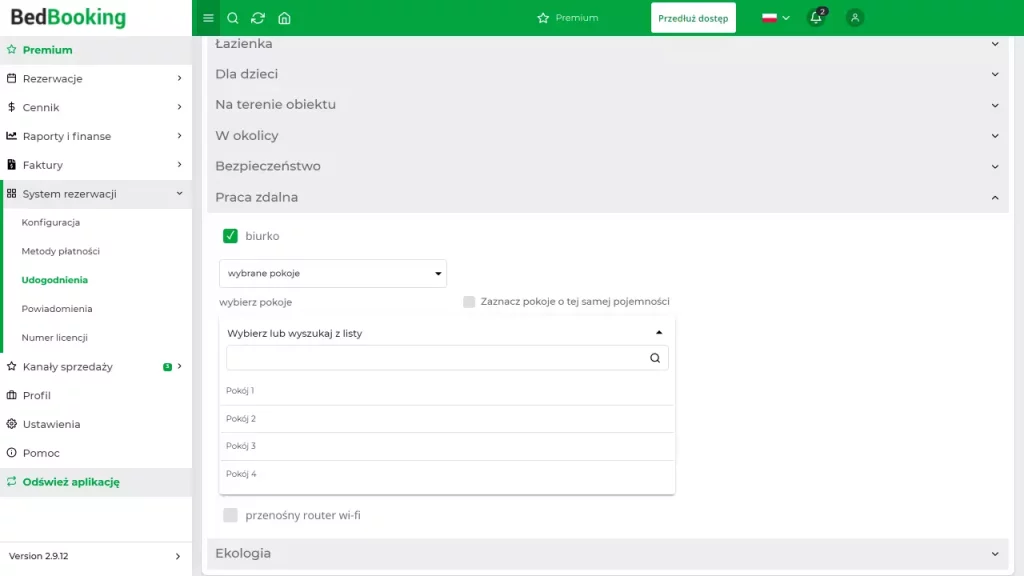Image resolution: width=1024 pixels, height=576 pixels.
Task: Open the user account avatar icon
Action: click(x=854, y=18)
